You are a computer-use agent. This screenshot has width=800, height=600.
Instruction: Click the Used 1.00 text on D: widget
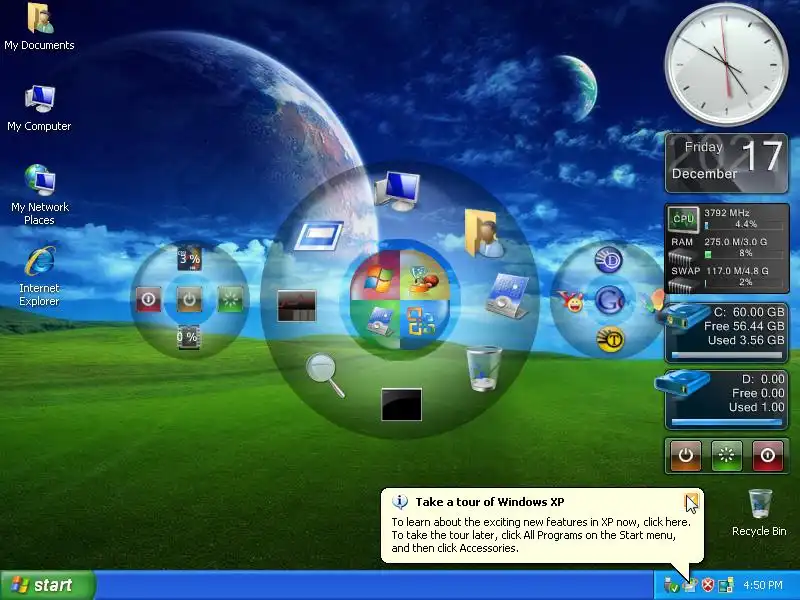tap(757, 407)
